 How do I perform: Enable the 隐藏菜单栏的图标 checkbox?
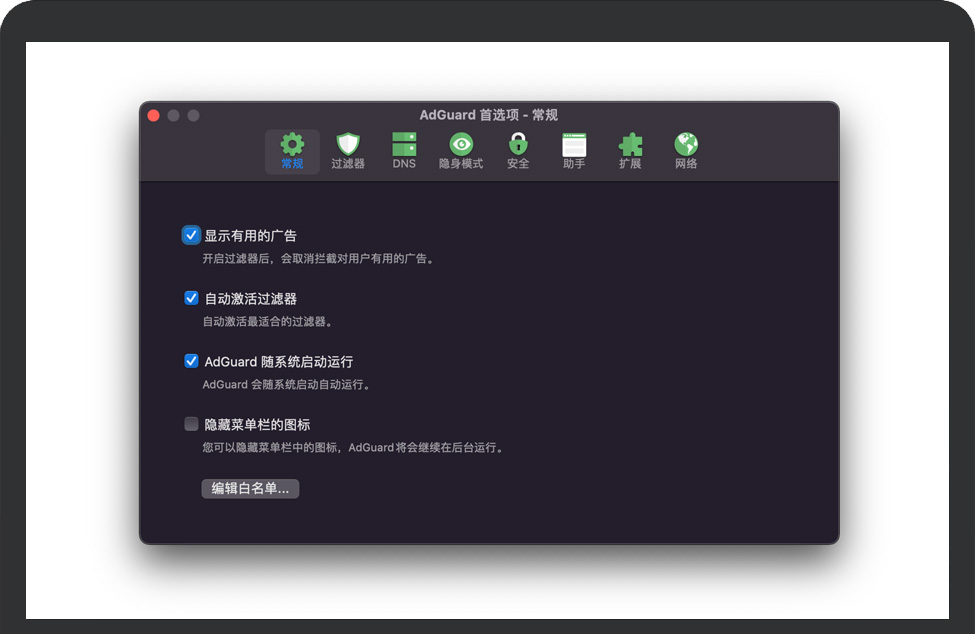tap(192, 424)
